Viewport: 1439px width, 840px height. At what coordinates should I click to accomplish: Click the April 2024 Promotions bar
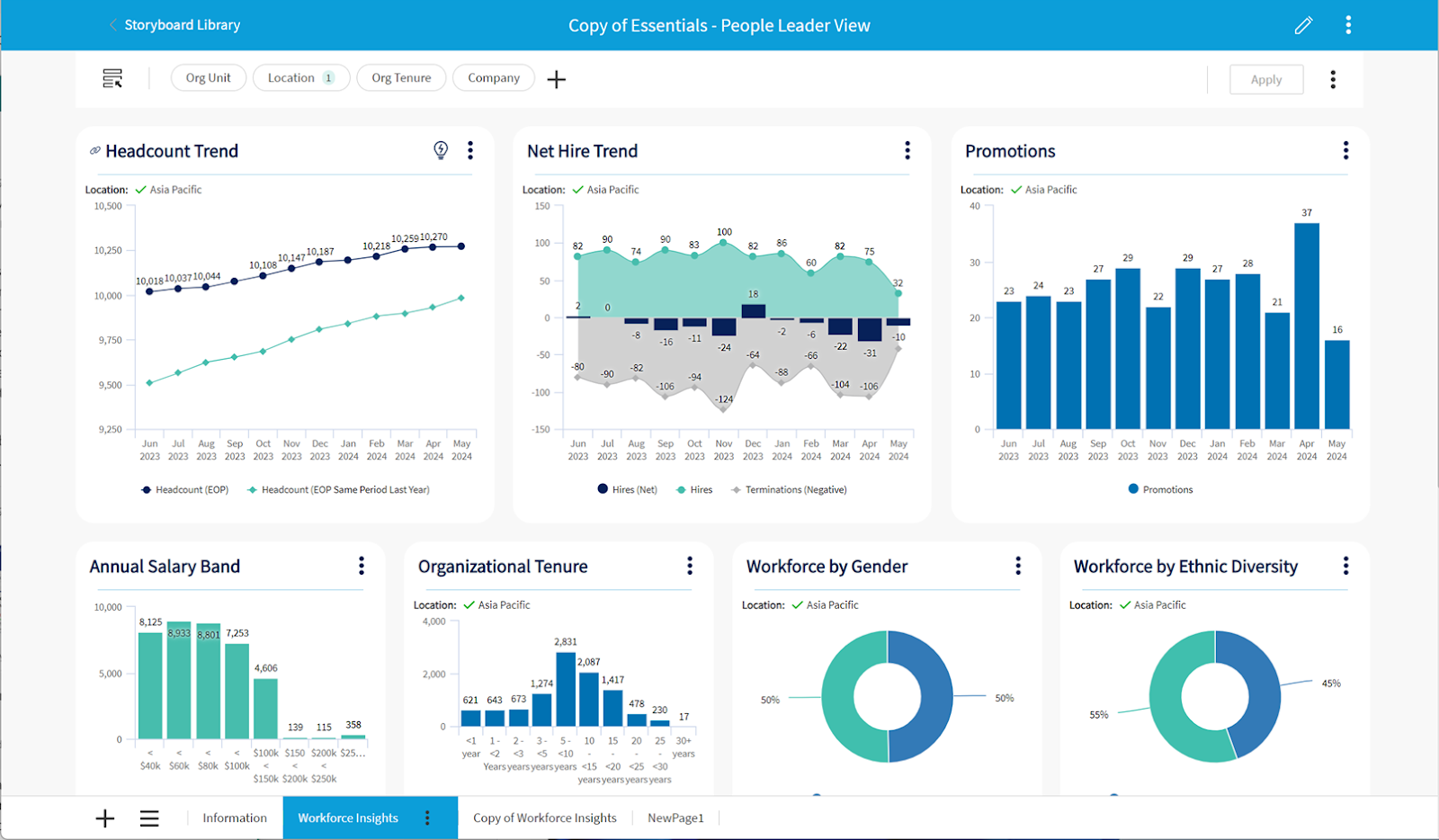click(x=1306, y=326)
